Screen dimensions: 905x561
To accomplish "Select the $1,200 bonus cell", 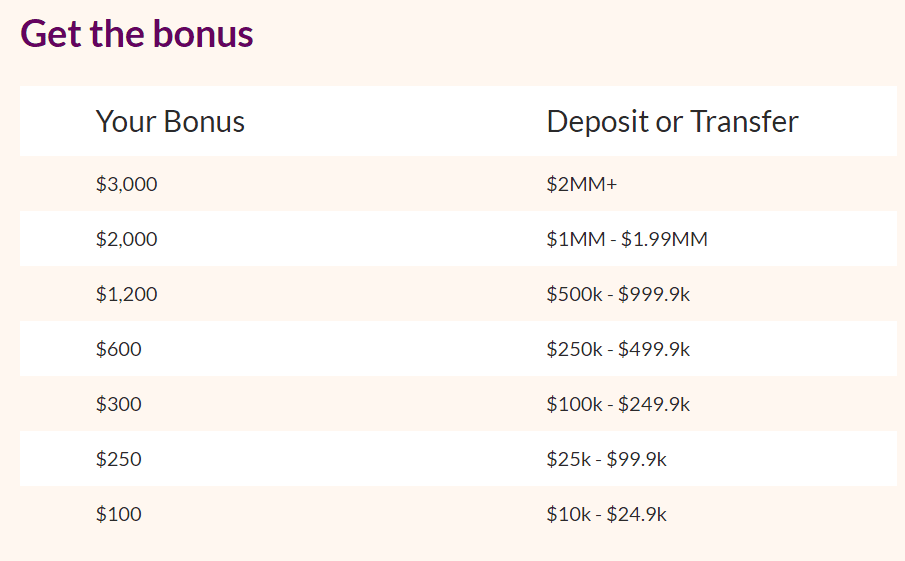I will [126, 294].
